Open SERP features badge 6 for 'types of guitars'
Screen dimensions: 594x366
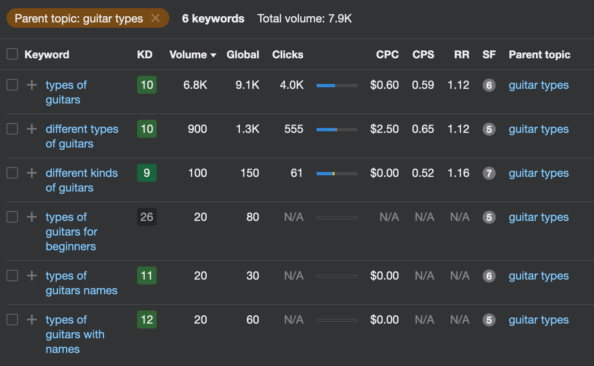click(489, 85)
